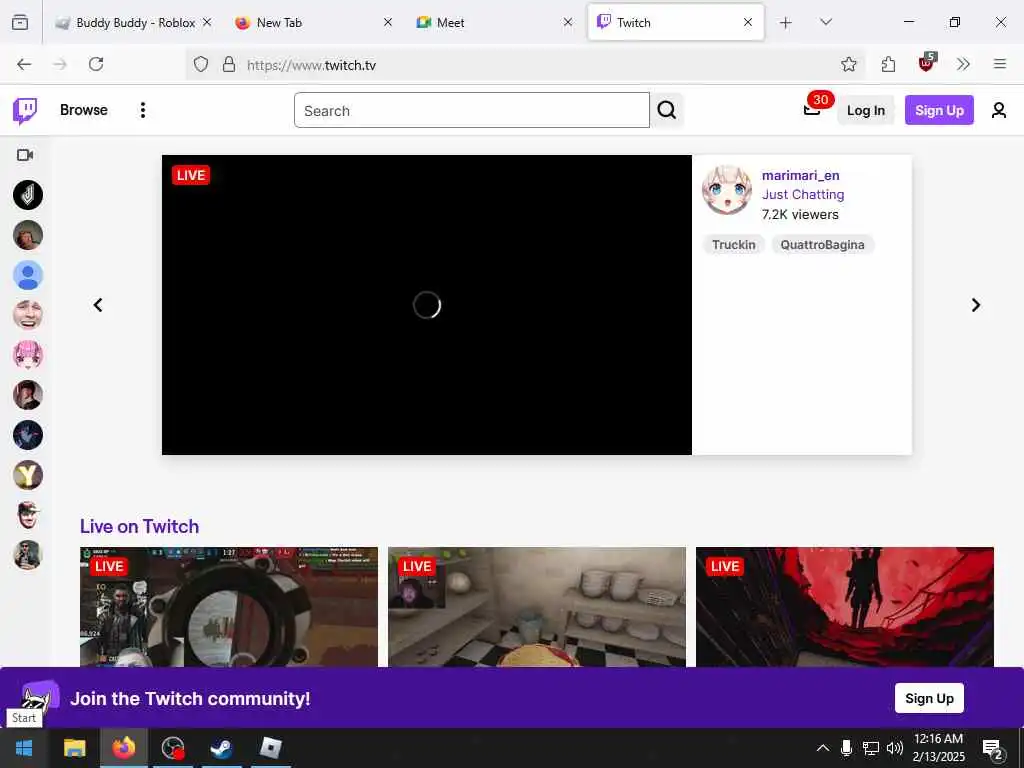1024x768 pixels.
Task: Click the tracking protection shield icon
Action: 201,64
